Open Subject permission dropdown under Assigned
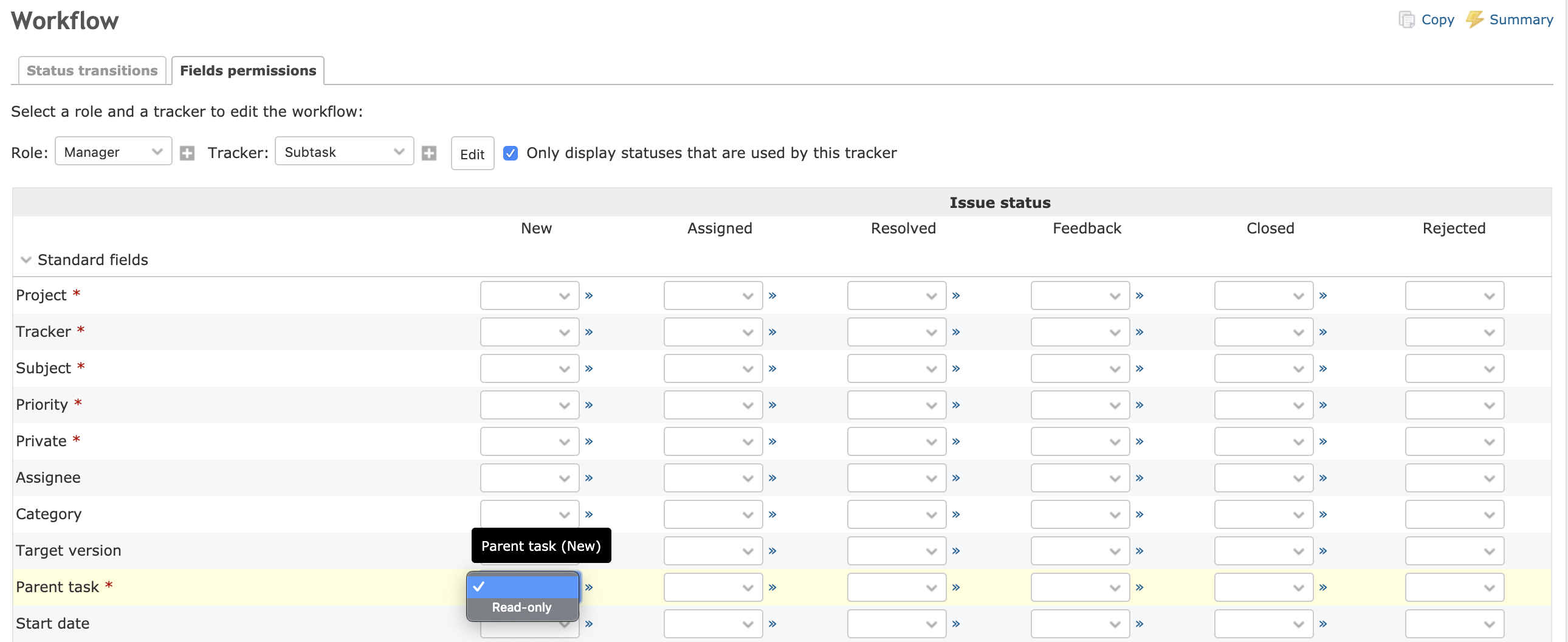Screen dimensions: 1568x642 coord(713,368)
